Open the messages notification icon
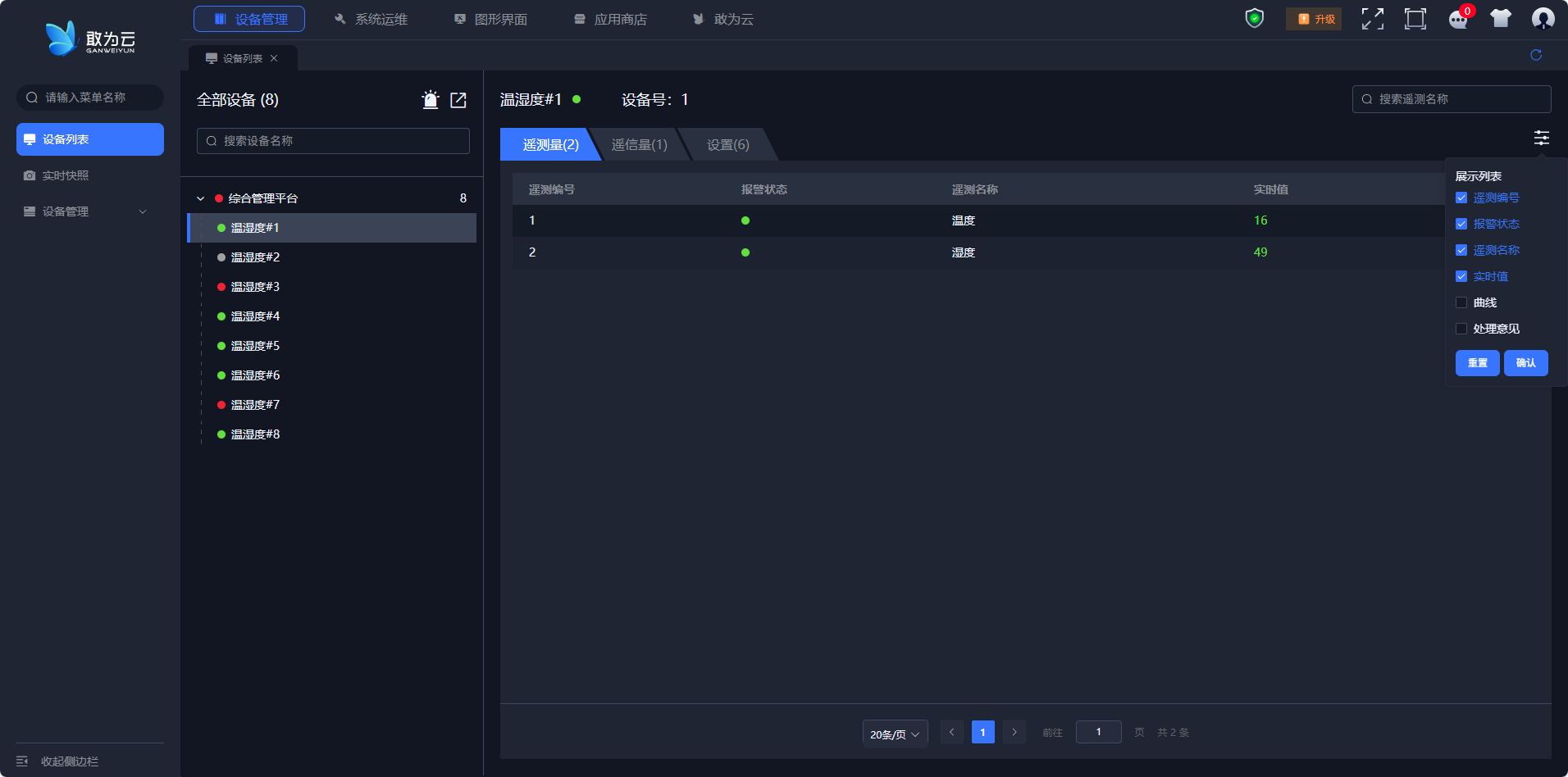Viewport: 1568px width, 777px height. click(x=1459, y=19)
